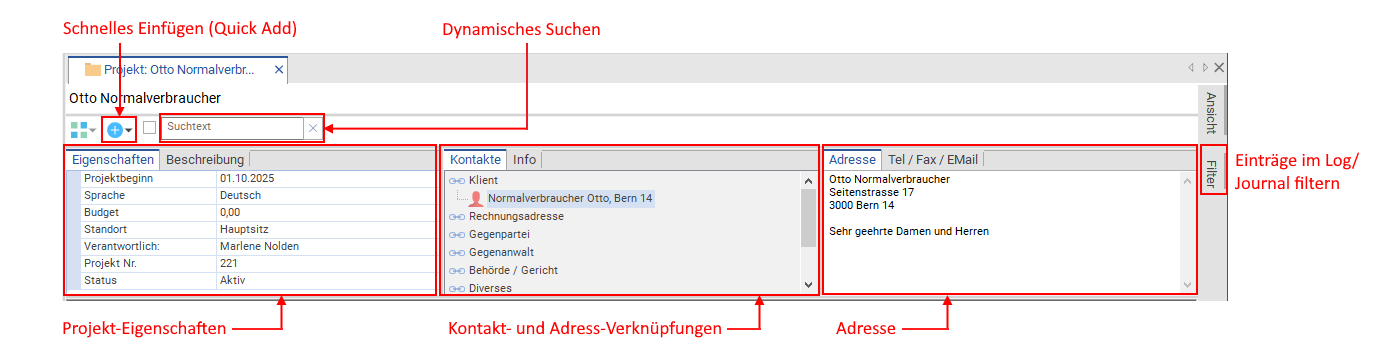This screenshot has height=360, width=1378.
Task: Open the vertical Filter side tab
Action: (x=1210, y=174)
